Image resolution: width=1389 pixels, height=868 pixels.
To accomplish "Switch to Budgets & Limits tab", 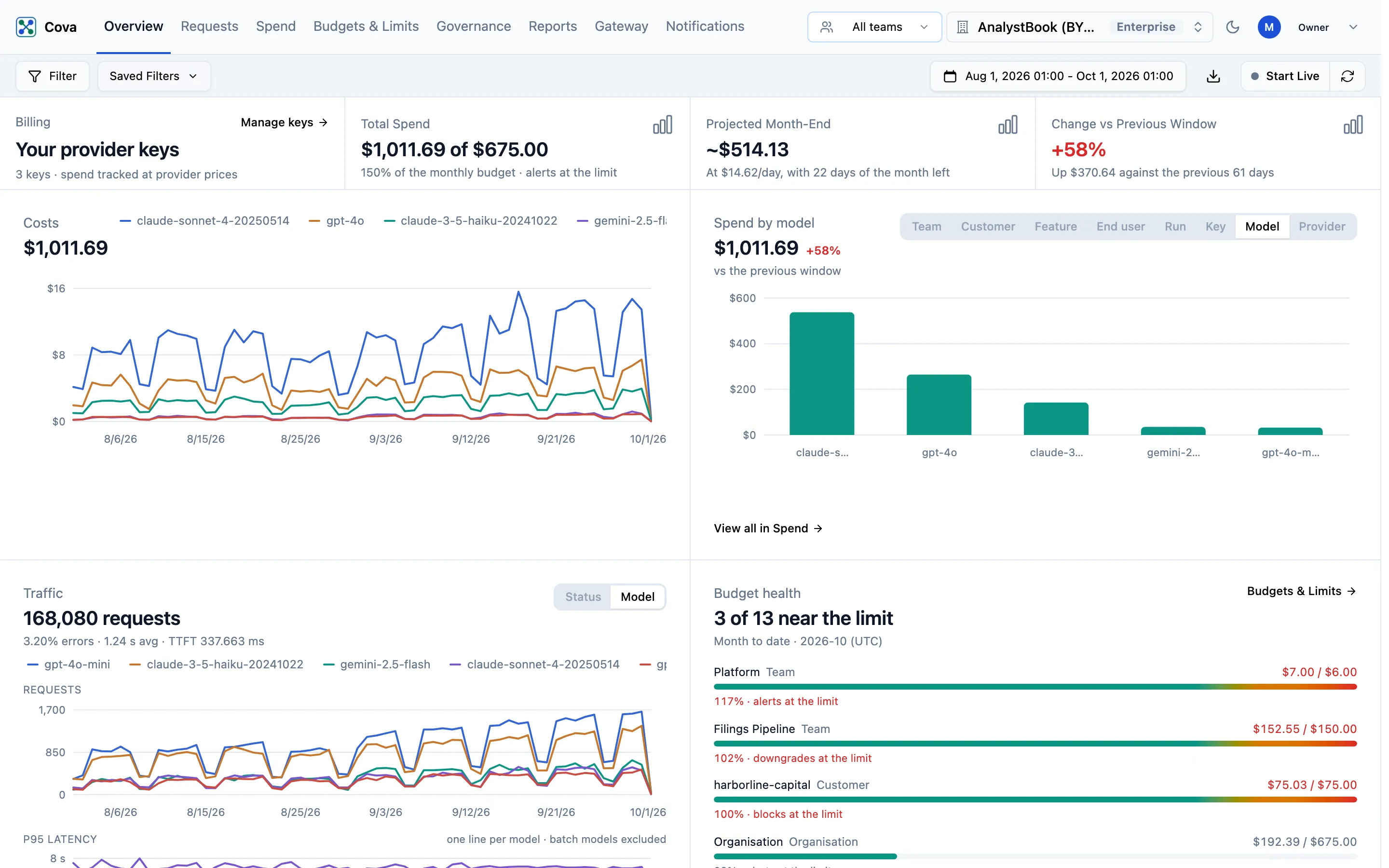I will point(366,27).
